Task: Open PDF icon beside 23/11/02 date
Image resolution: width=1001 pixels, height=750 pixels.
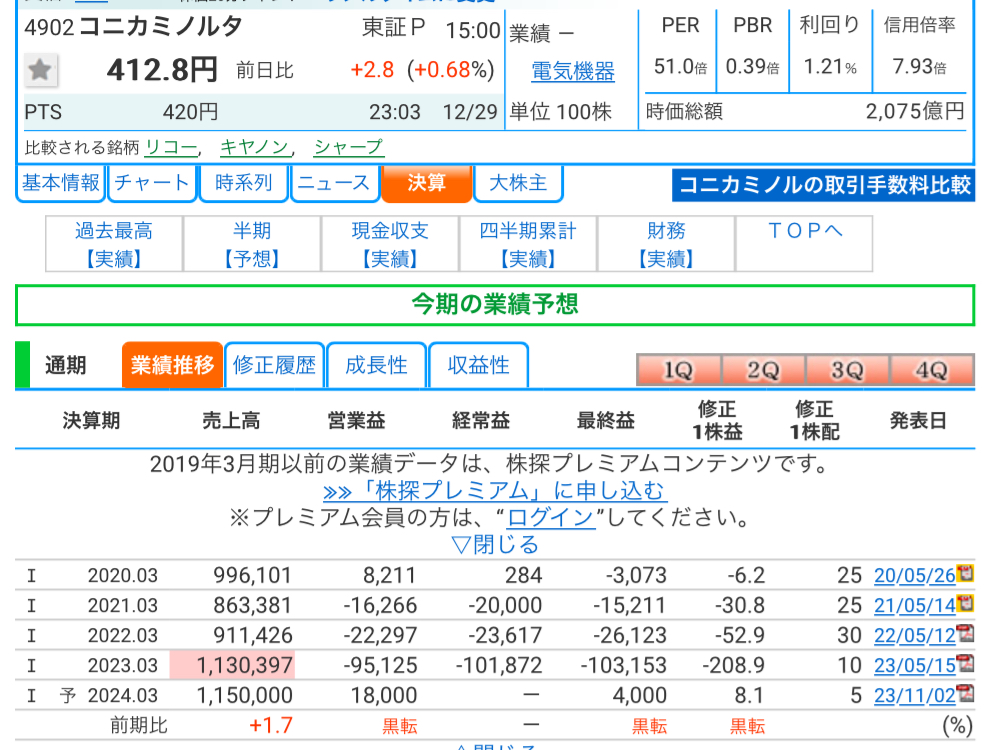Action: [965, 693]
